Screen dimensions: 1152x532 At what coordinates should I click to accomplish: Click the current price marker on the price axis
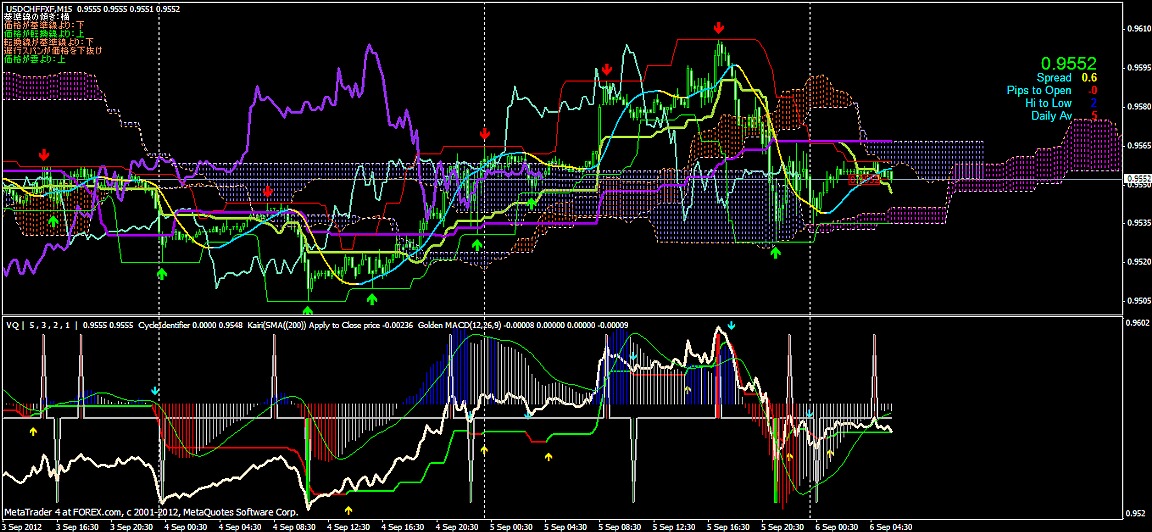(x=1137, y=180)
